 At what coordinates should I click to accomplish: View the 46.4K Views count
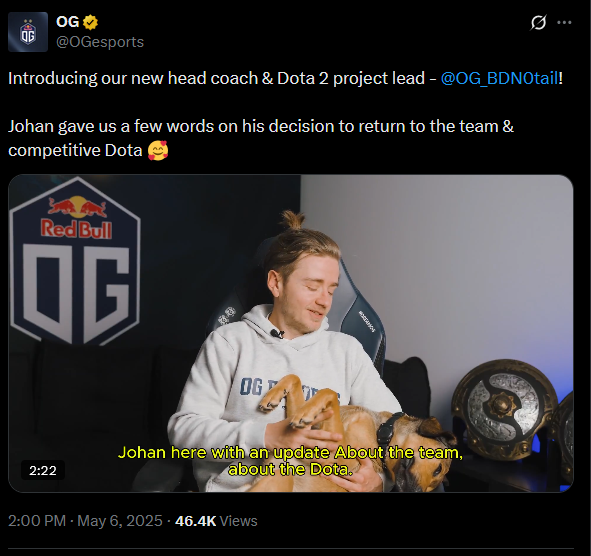(x=216, y=521)
